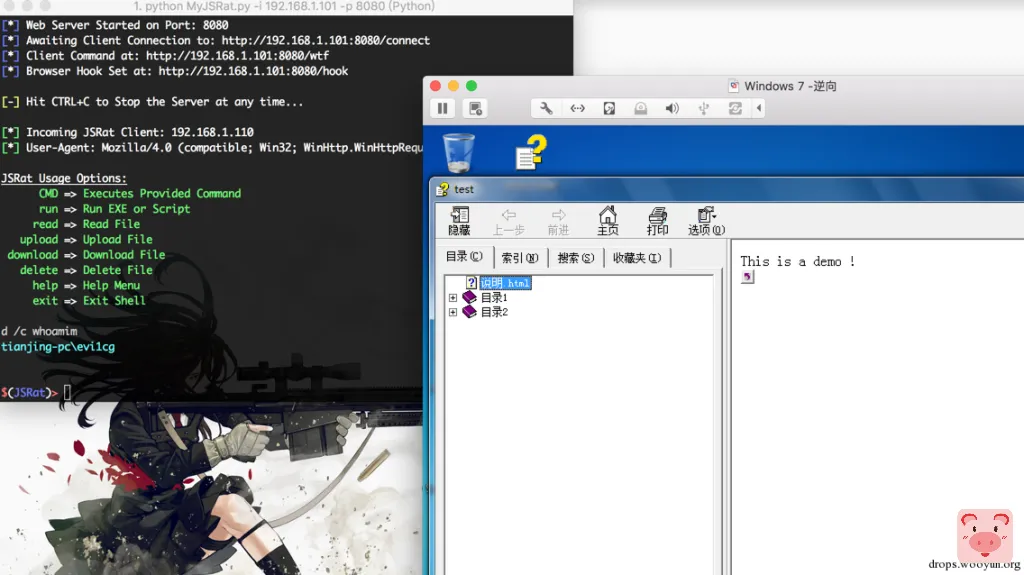Select the 说明.html topic in tree
Image resolution: width=1024 pixels, height=575 pixels.
(505, 283)
